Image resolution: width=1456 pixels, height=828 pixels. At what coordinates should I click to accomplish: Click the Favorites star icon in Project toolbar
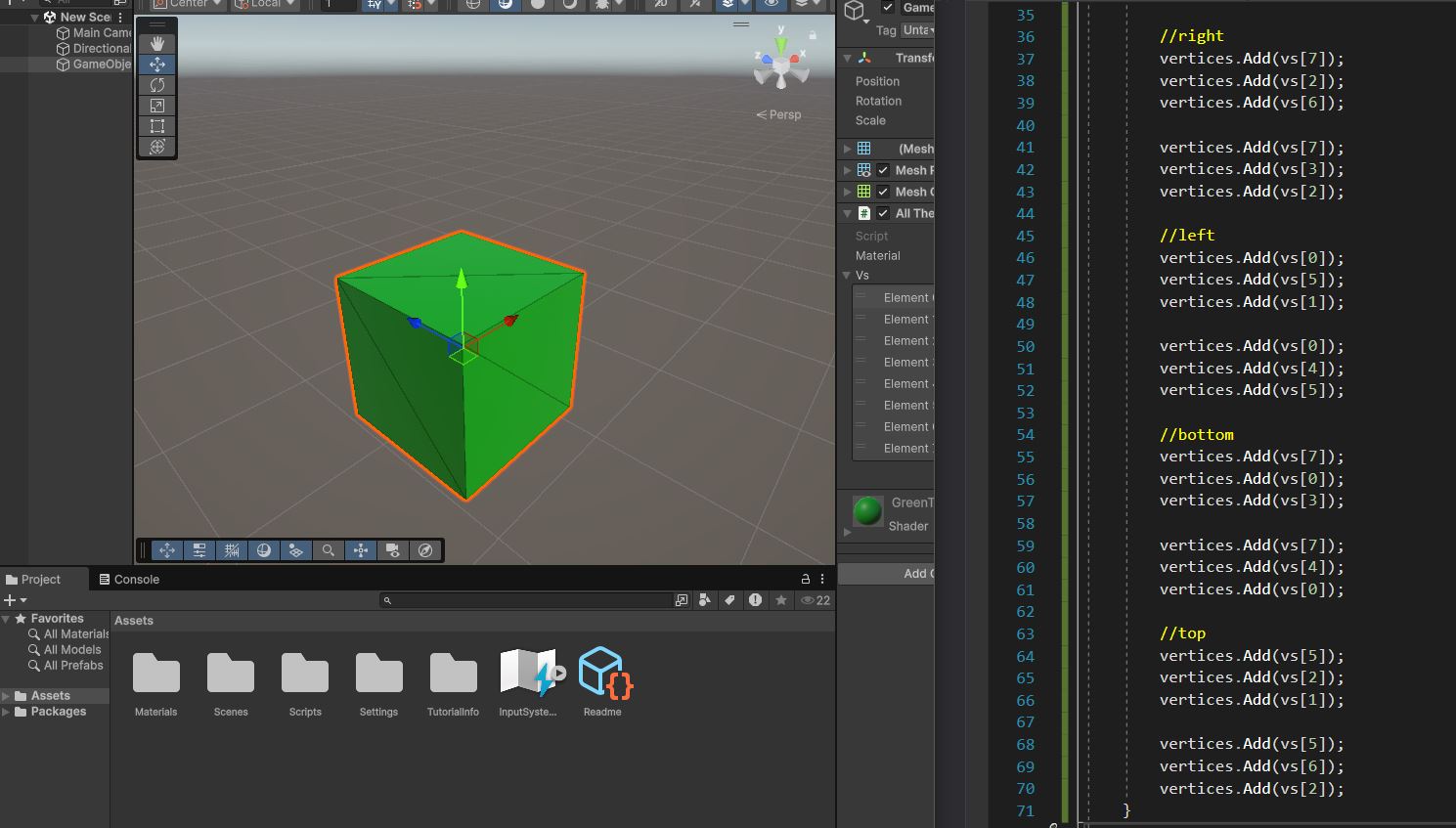click(x=780, y=600)
